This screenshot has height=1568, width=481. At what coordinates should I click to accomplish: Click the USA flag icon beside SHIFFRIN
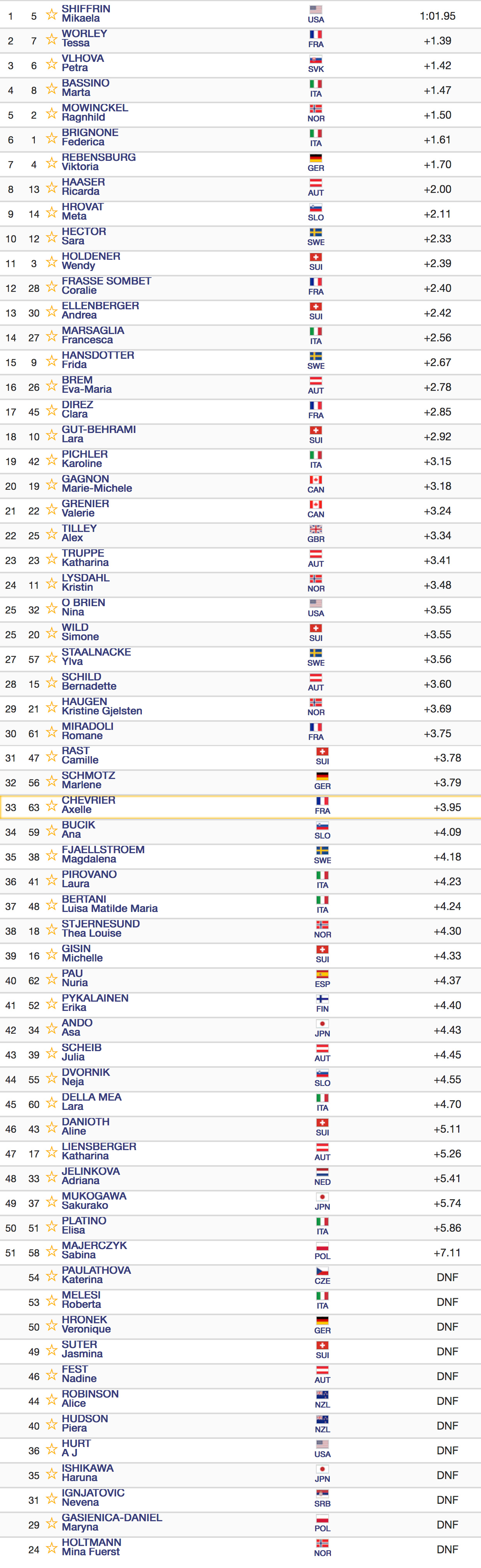[316, 9]
